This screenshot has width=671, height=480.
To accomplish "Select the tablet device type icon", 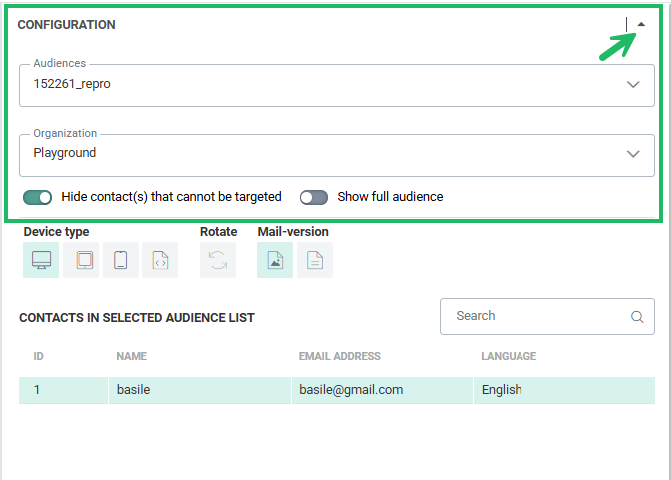I will point(81,260).
